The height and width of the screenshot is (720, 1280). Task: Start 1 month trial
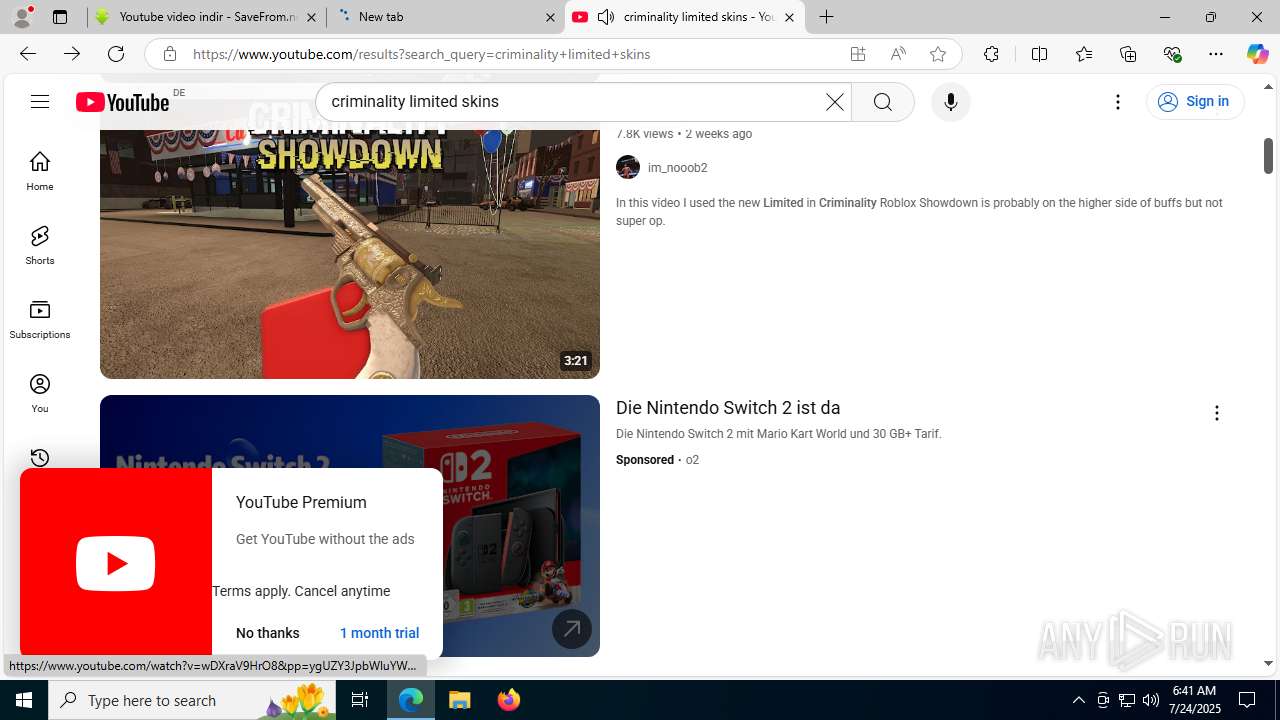pos(379,633)
